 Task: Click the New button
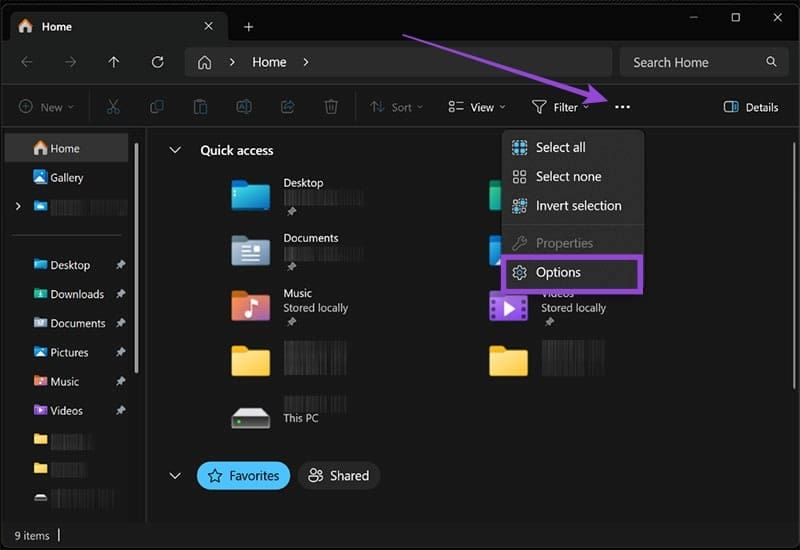45,107
